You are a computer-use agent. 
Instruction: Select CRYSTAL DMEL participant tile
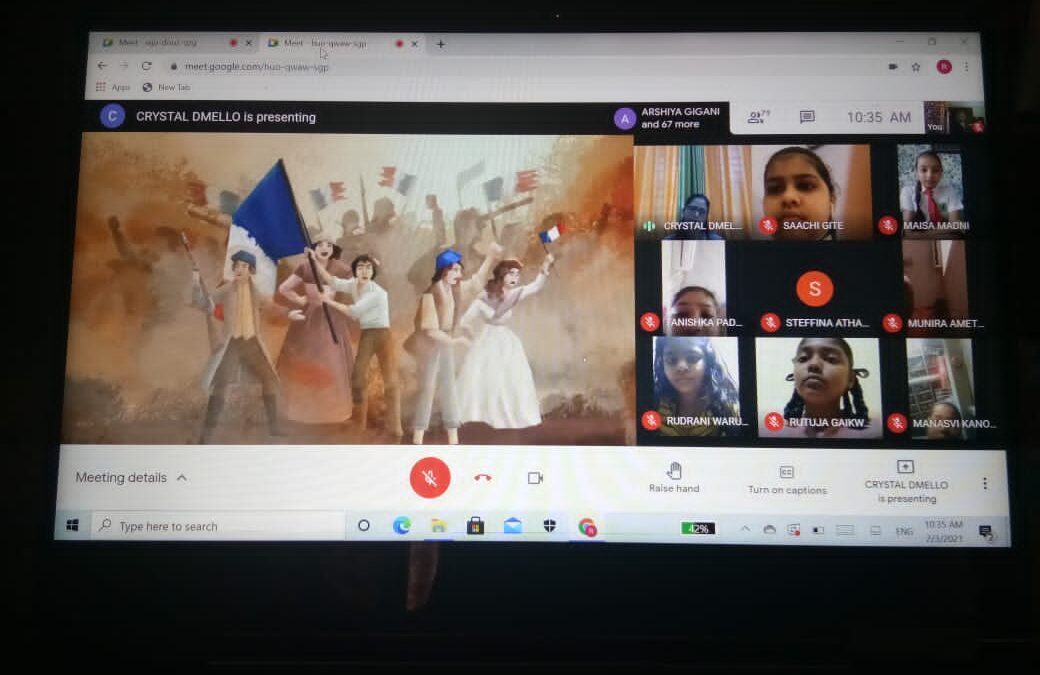692,192
